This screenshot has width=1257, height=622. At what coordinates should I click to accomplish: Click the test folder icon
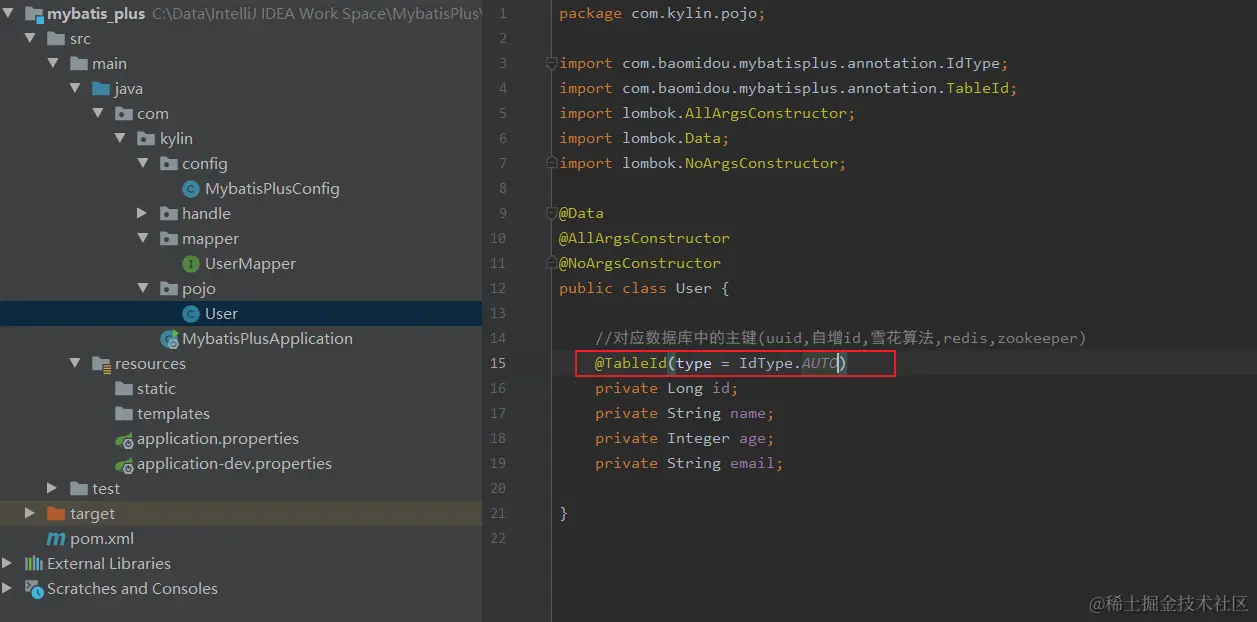tap(79, 489)
